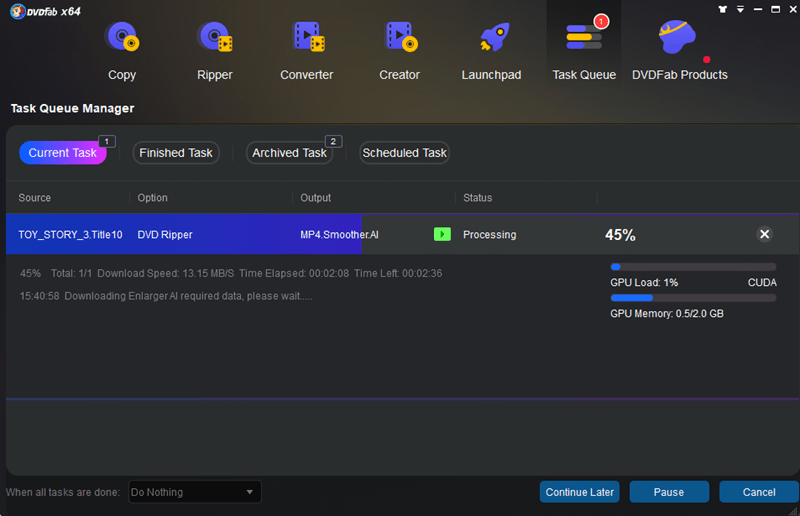Open the Creator module

tap(399, 51)
